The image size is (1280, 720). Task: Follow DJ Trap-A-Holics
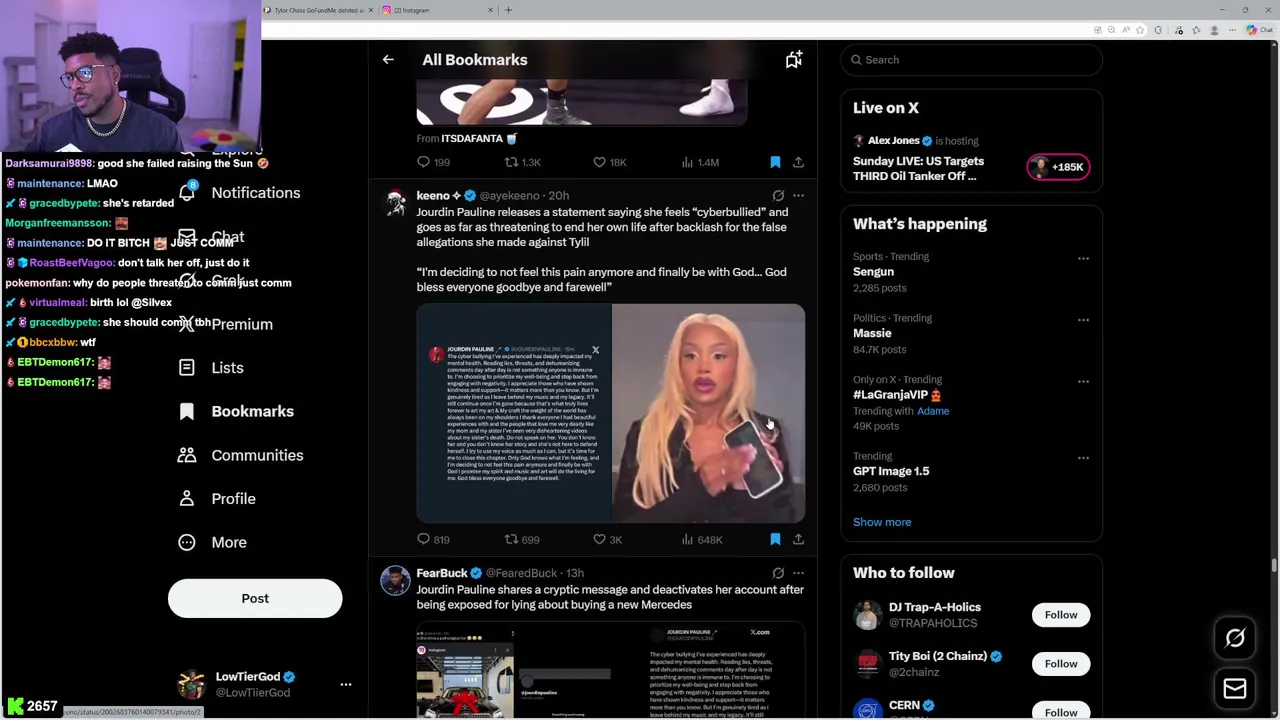click(1061, 615)
